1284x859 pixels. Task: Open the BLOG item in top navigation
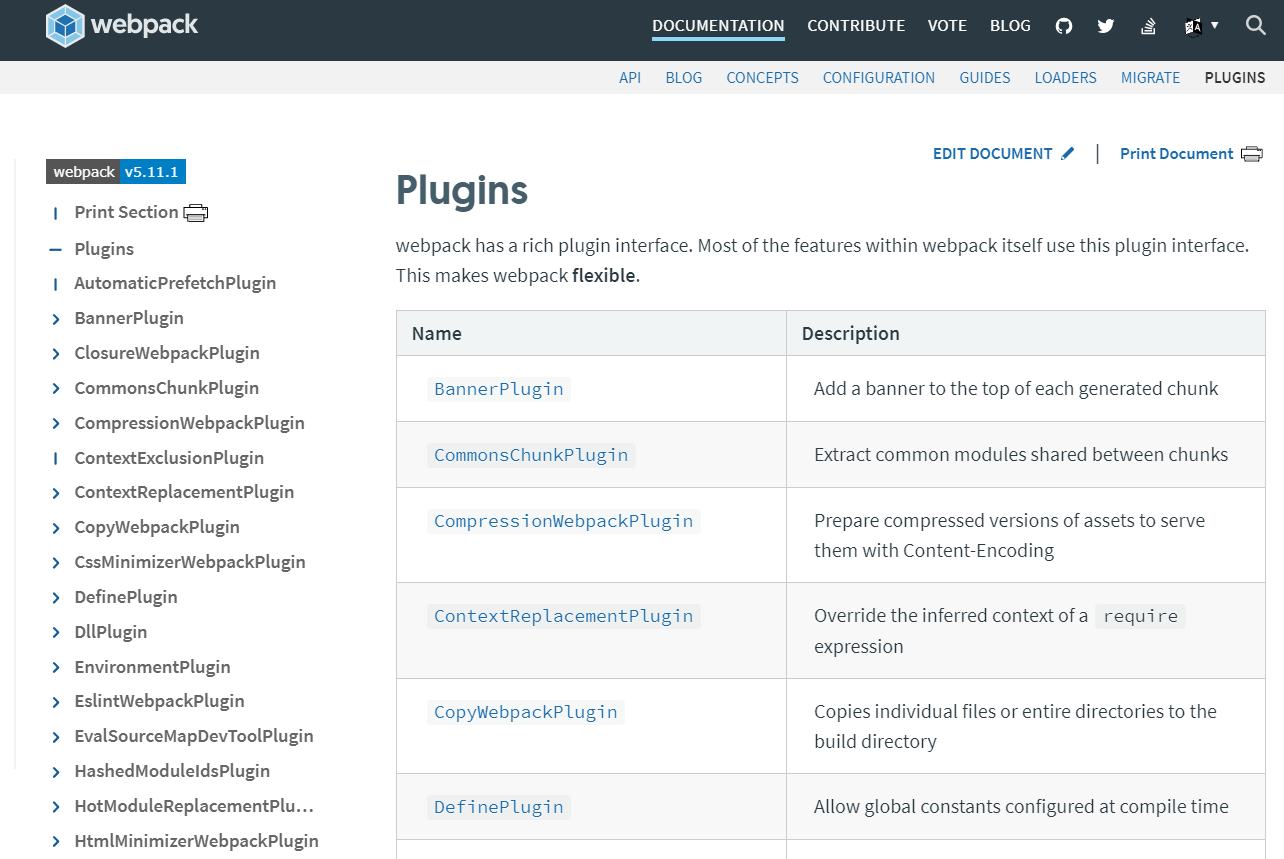[1010, 26]
